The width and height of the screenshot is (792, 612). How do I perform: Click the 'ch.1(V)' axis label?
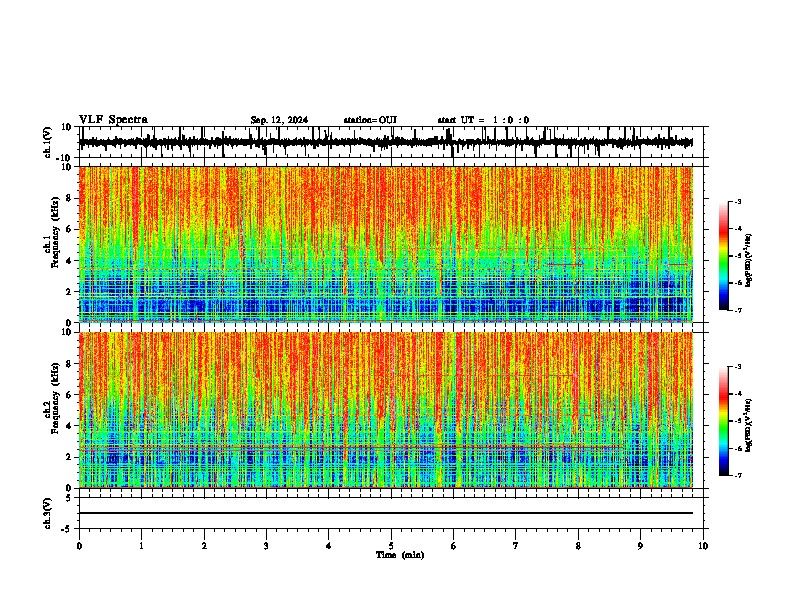click(48, 142)
